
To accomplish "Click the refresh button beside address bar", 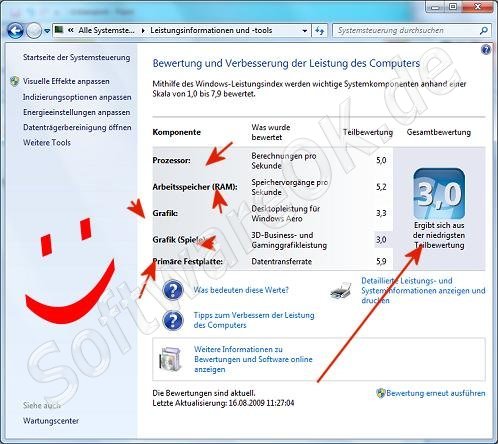I will [319, 31].
